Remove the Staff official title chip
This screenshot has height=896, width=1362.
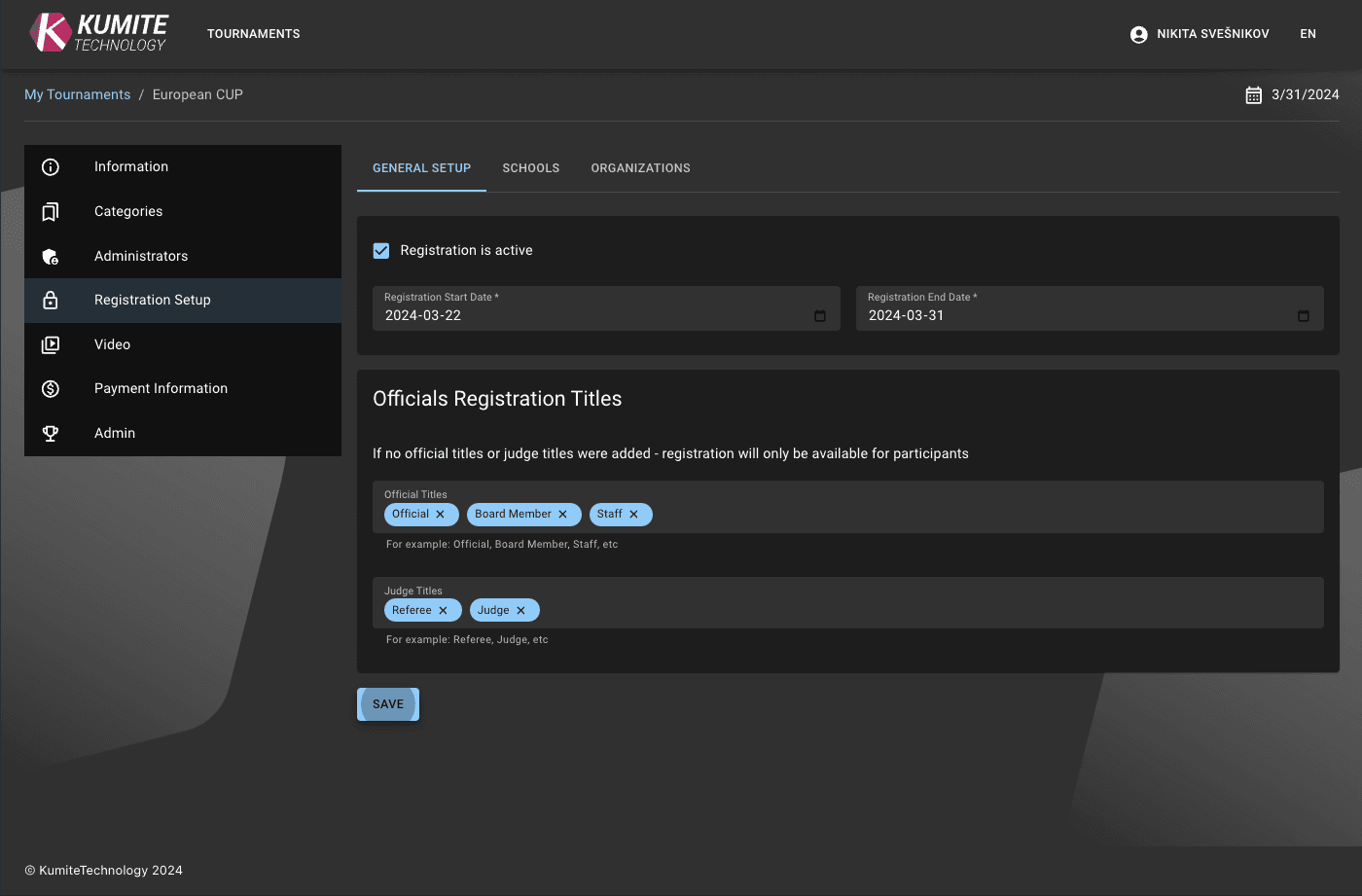click(x=633, y=514)
